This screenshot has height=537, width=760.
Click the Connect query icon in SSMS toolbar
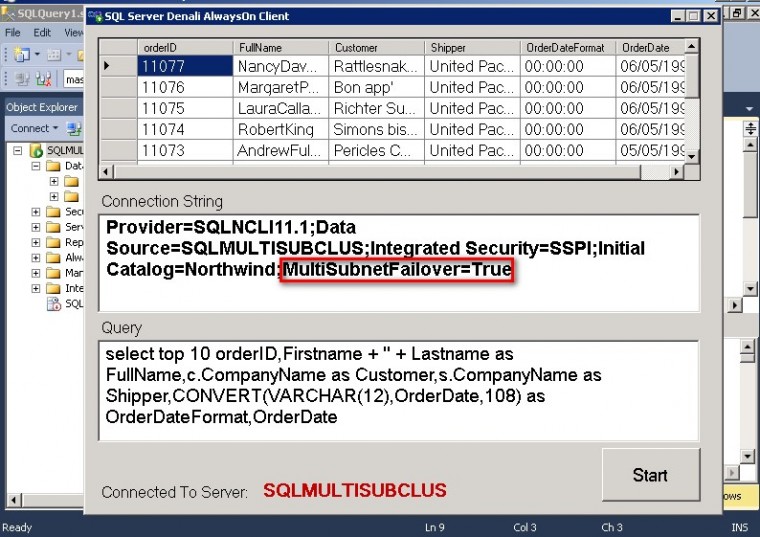pos(22,79)
